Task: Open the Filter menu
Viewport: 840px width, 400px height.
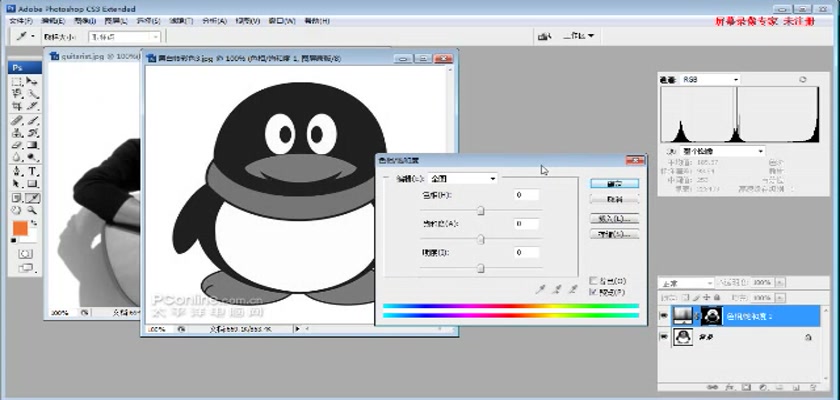Action: pos(181,21)
